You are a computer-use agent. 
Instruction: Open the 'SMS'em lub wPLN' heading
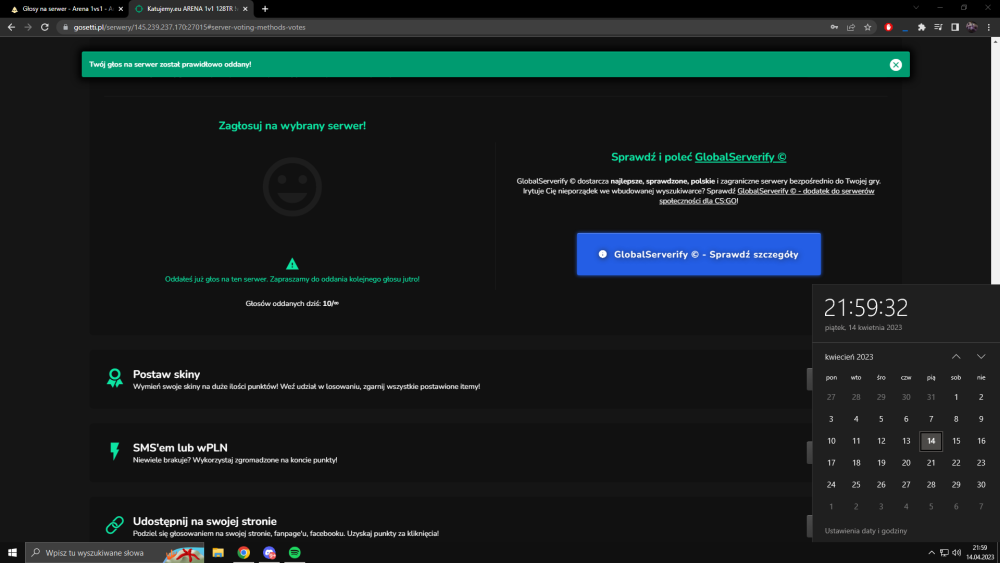click(180, 448)
